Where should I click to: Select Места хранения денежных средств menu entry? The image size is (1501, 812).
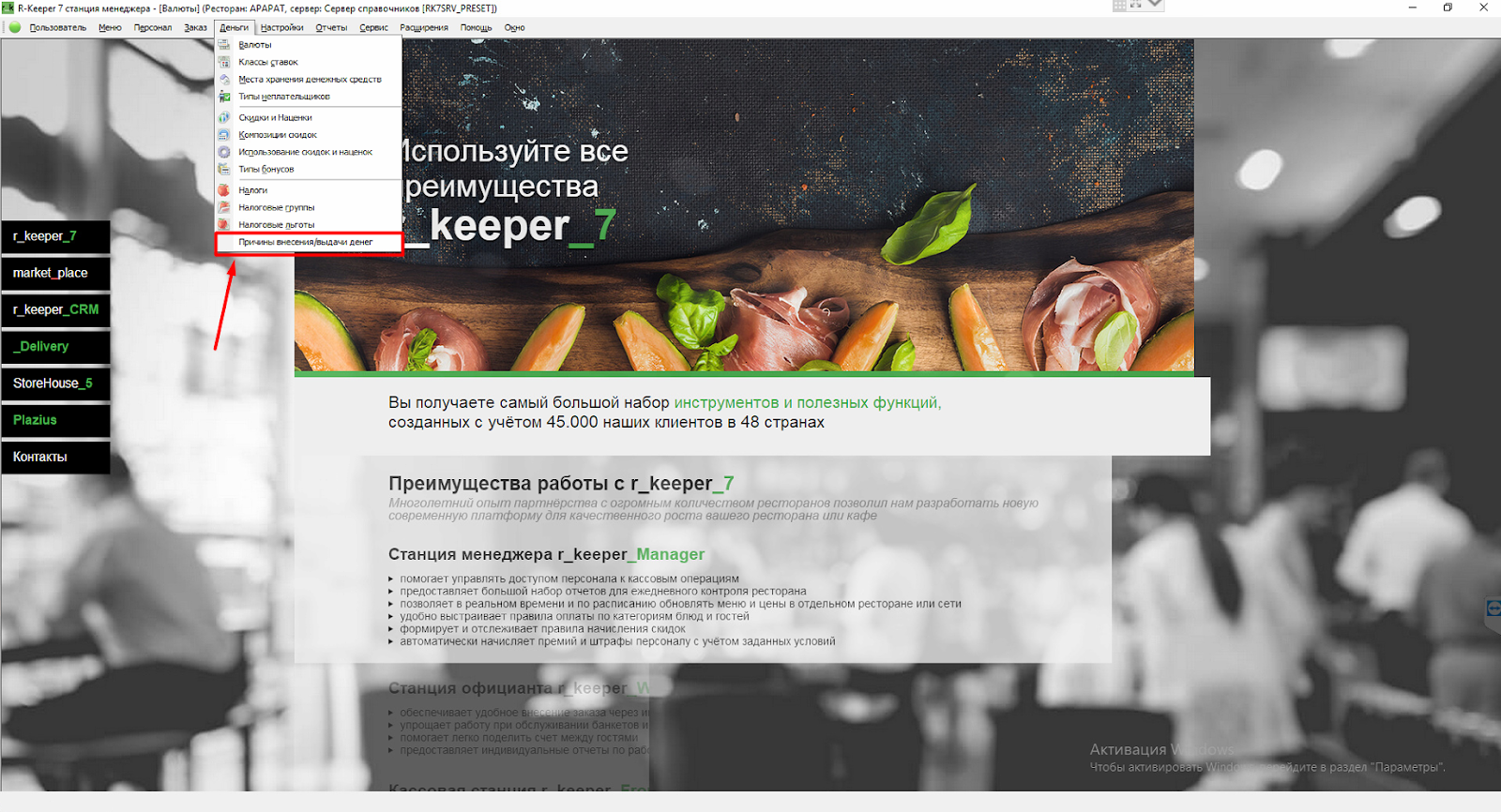(309, 80)
